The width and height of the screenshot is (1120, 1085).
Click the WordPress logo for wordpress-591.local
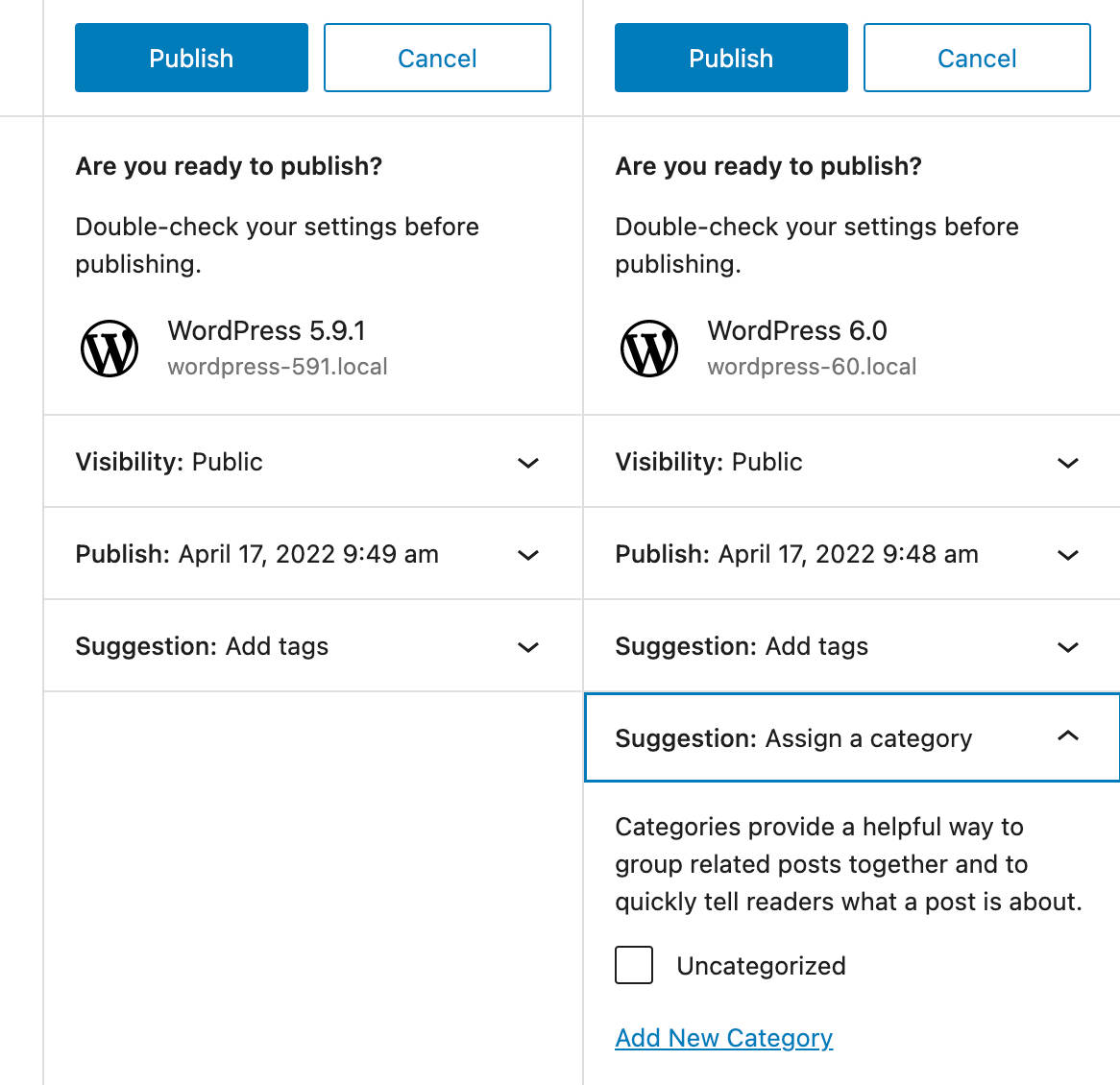click(110, 348)
